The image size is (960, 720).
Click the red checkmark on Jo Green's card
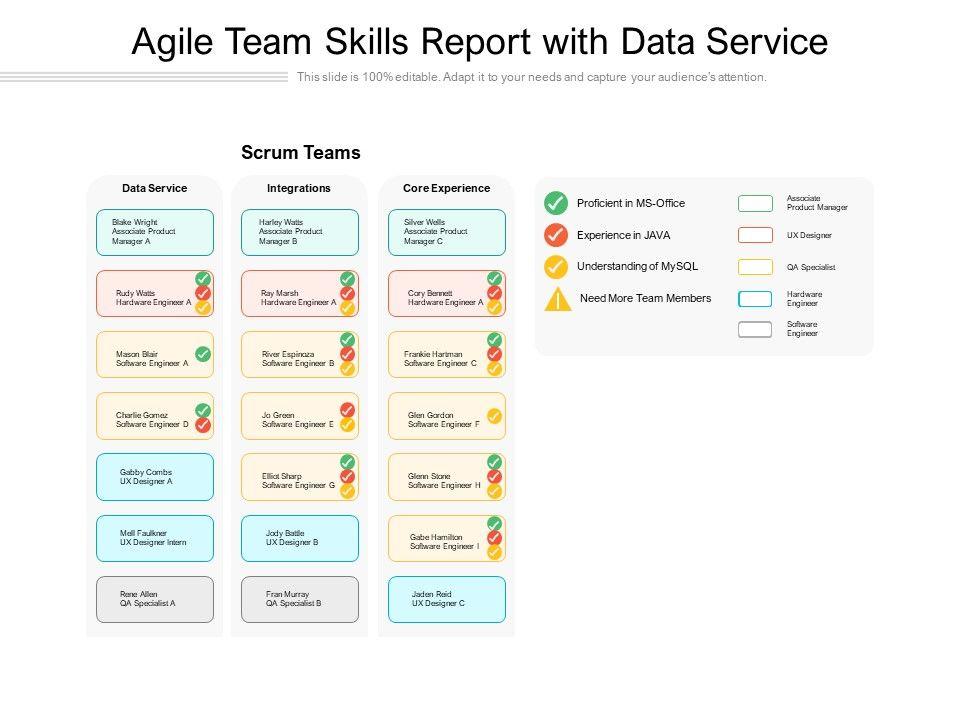coord(348,410)
